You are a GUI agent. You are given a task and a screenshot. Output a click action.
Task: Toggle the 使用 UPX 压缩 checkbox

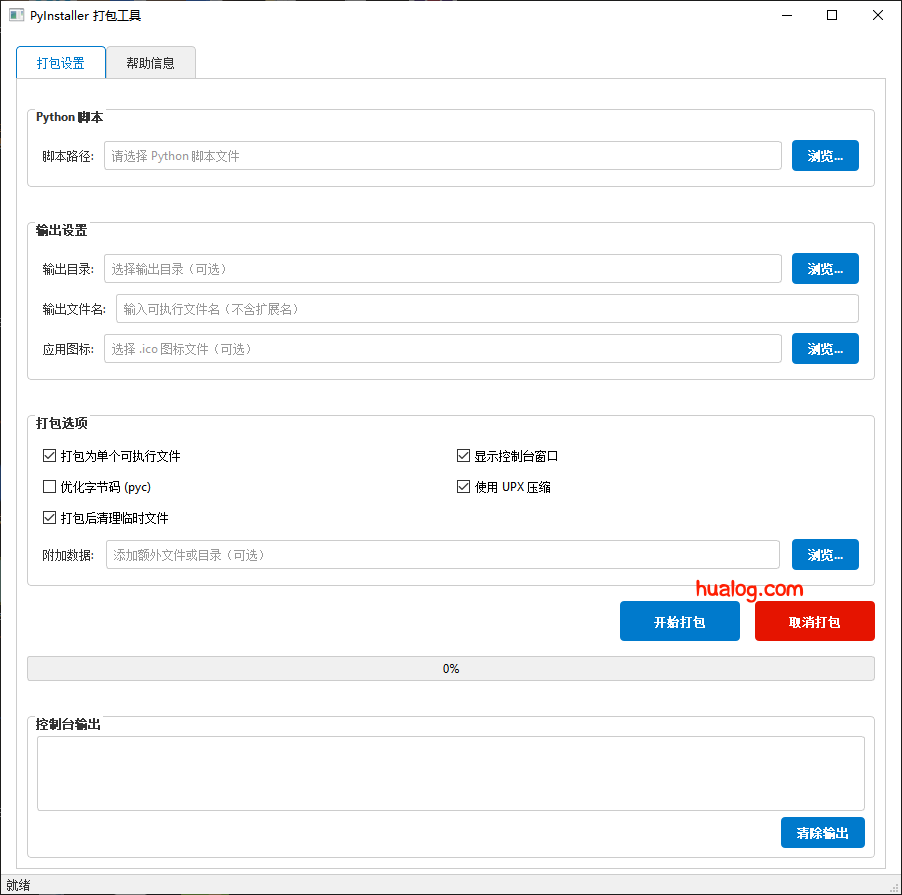[x=463, y=486]
